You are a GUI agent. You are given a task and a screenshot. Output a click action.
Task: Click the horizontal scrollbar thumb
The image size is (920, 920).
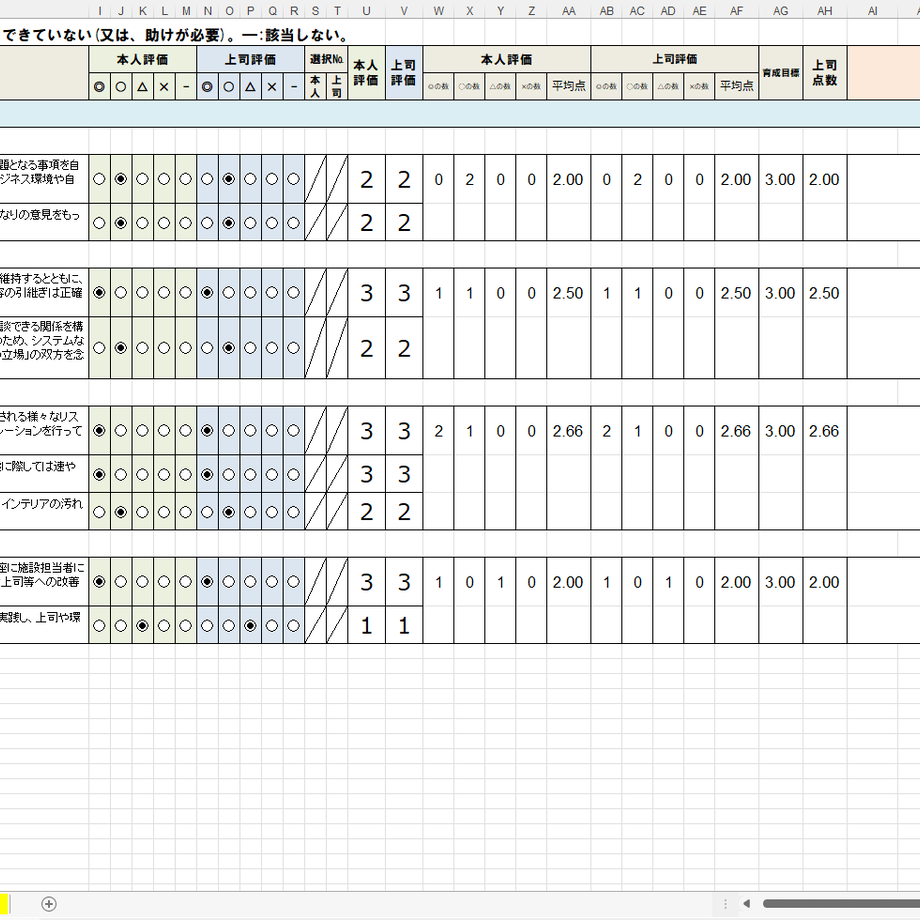841,904
